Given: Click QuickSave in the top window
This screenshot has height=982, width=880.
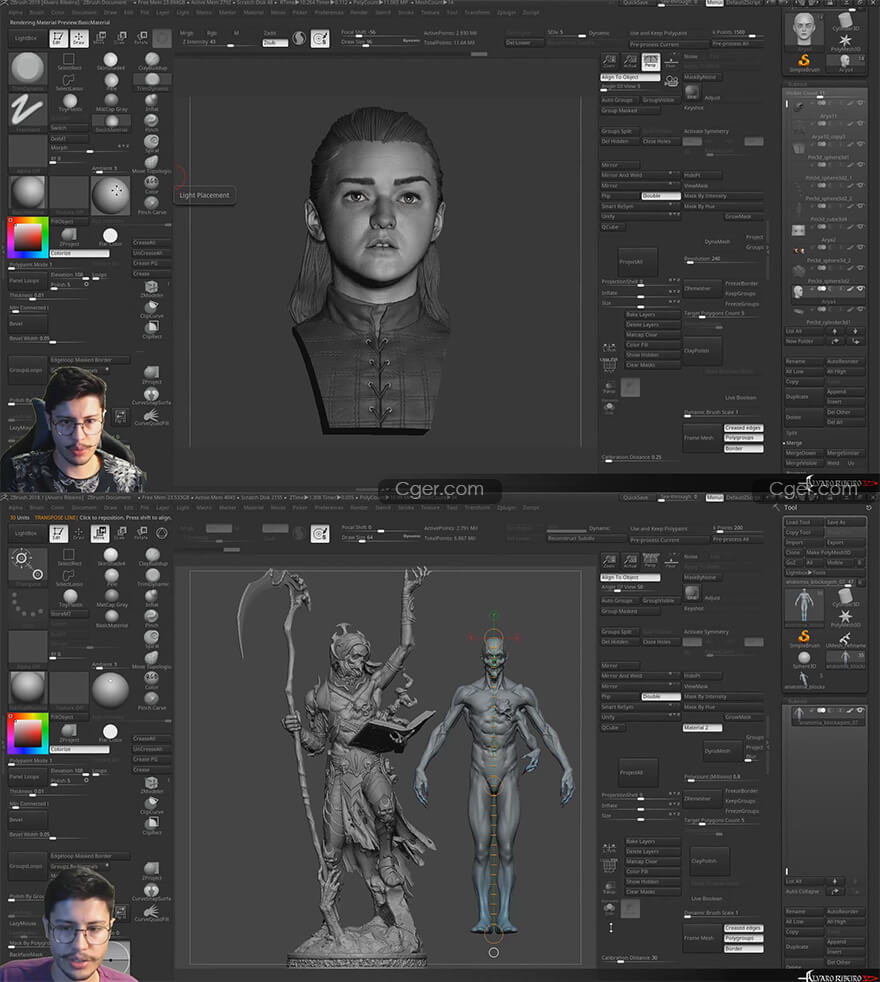Looking at the screenshot, I should [635, 3].
